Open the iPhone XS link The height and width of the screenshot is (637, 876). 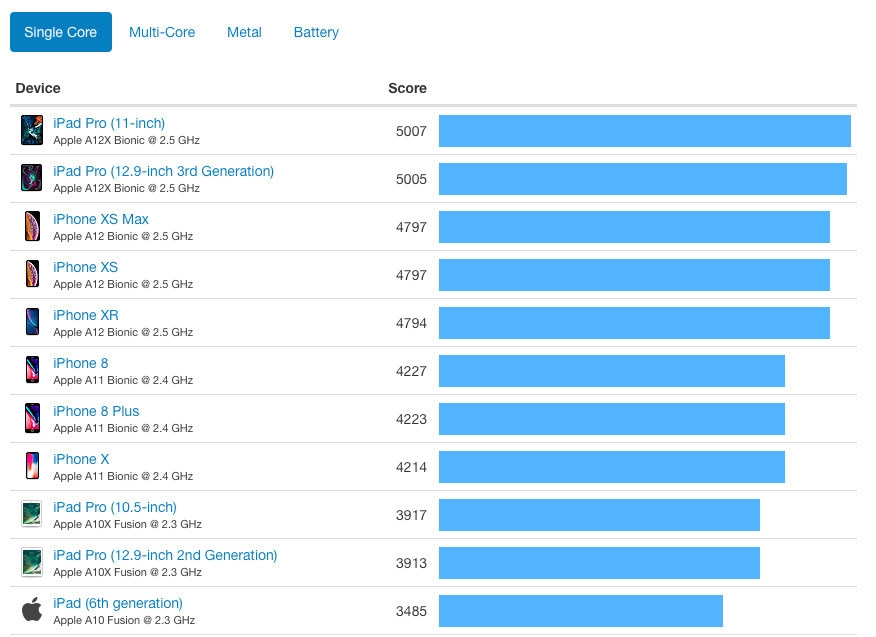tap(85, 267)
